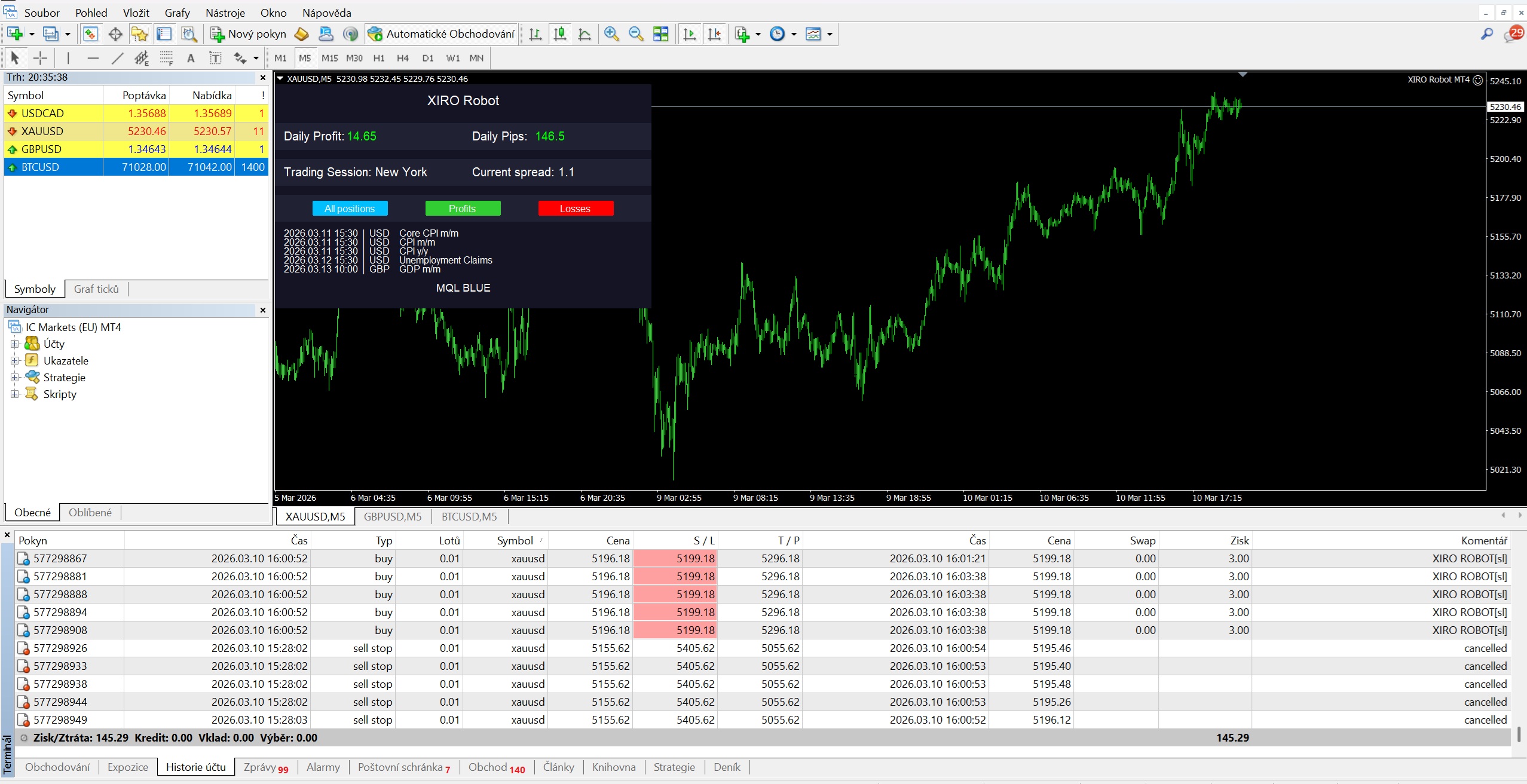Click the zoom out chart icon
This screenshot has height=784, width=1527.
[636, 34]
